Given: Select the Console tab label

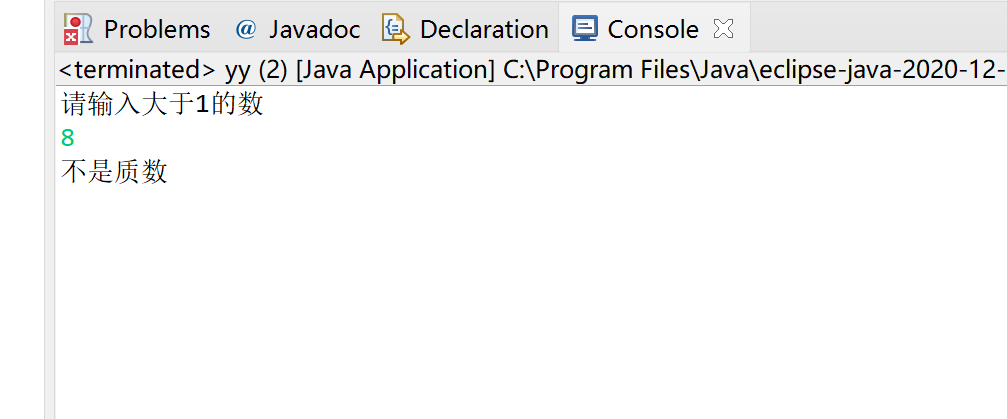Looking at the screenshot, I should (x=652, y=29).
